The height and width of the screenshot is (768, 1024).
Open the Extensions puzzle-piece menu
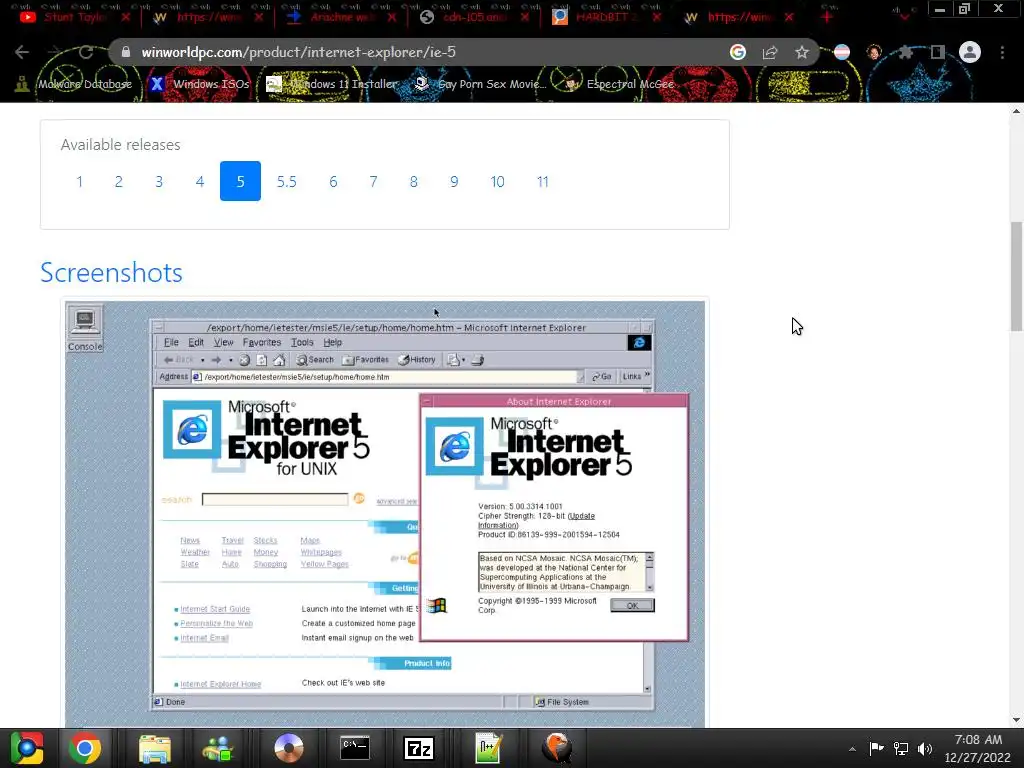pos(906,52)
